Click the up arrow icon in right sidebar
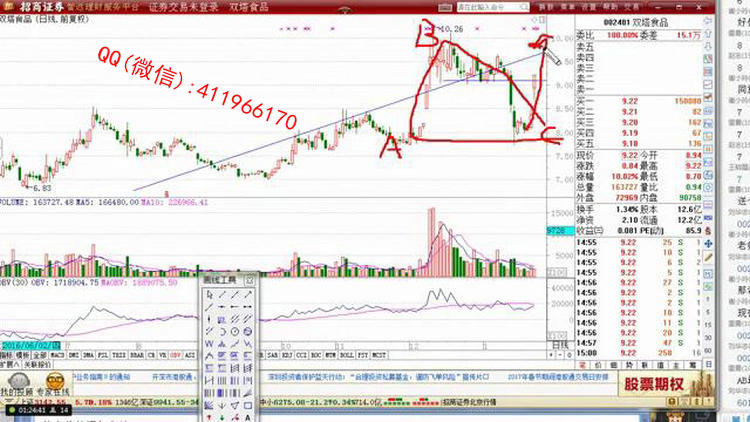This screenshot has height=422, width=750. click(708, 34)
